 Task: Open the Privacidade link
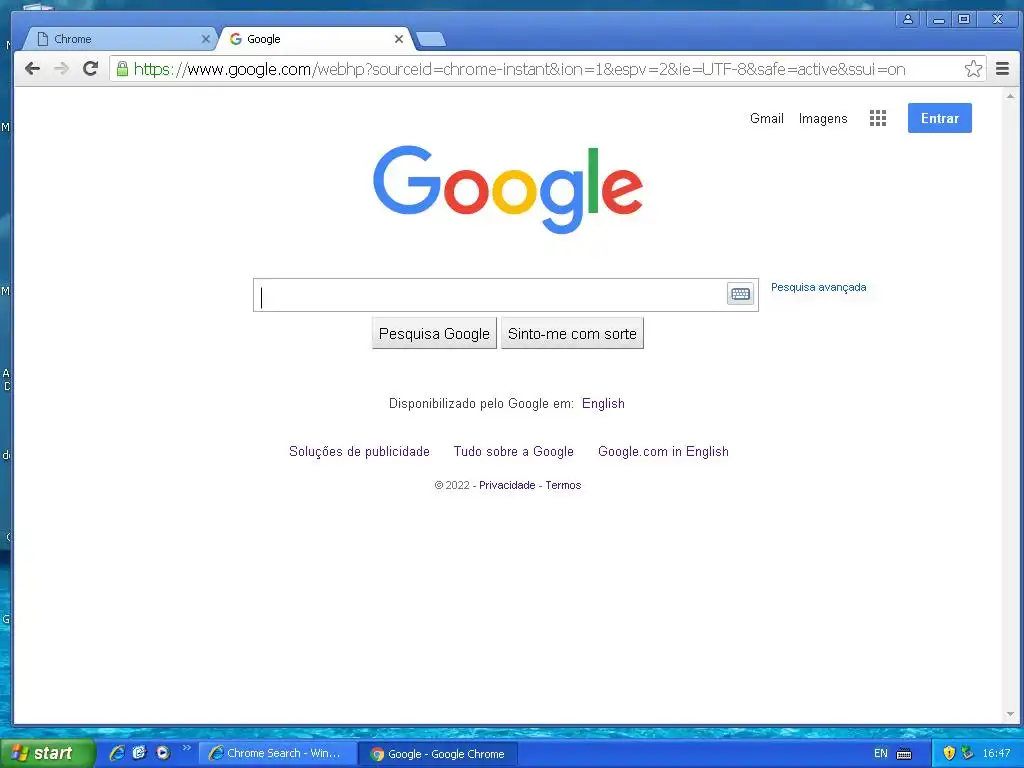click(x=507, y=485)
